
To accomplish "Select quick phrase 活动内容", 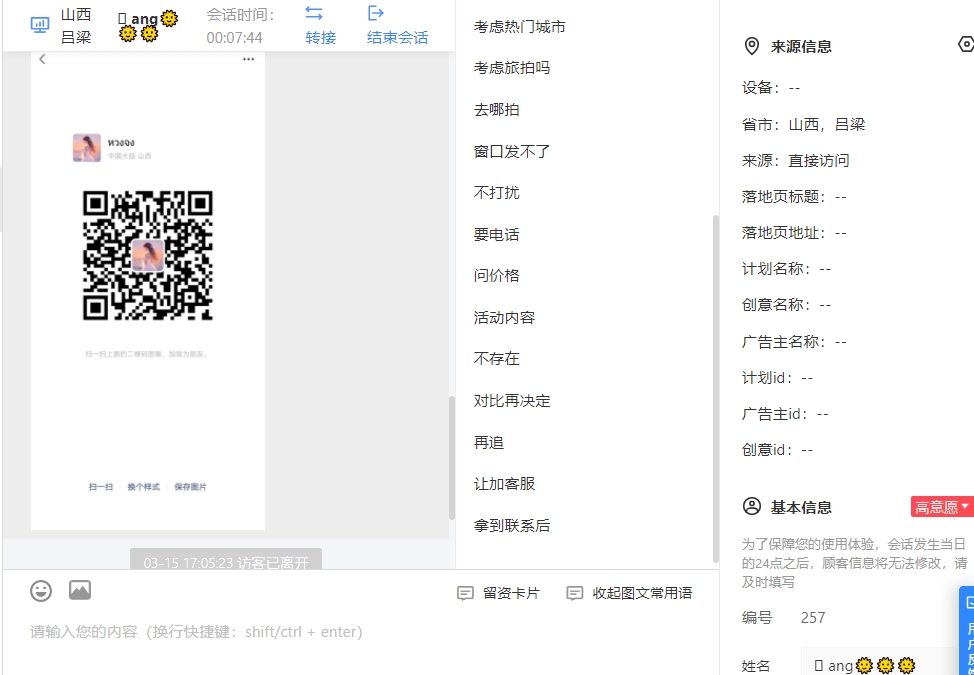I will click(x=504, y=317).
